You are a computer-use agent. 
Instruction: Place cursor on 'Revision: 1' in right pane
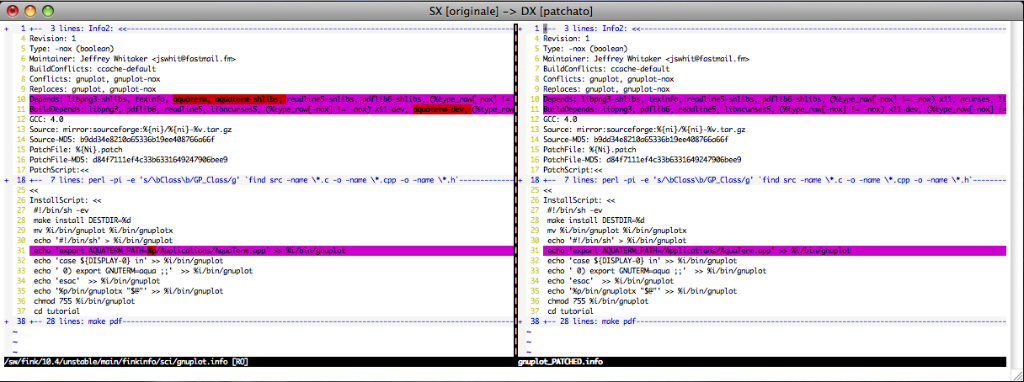click(567, 39)
